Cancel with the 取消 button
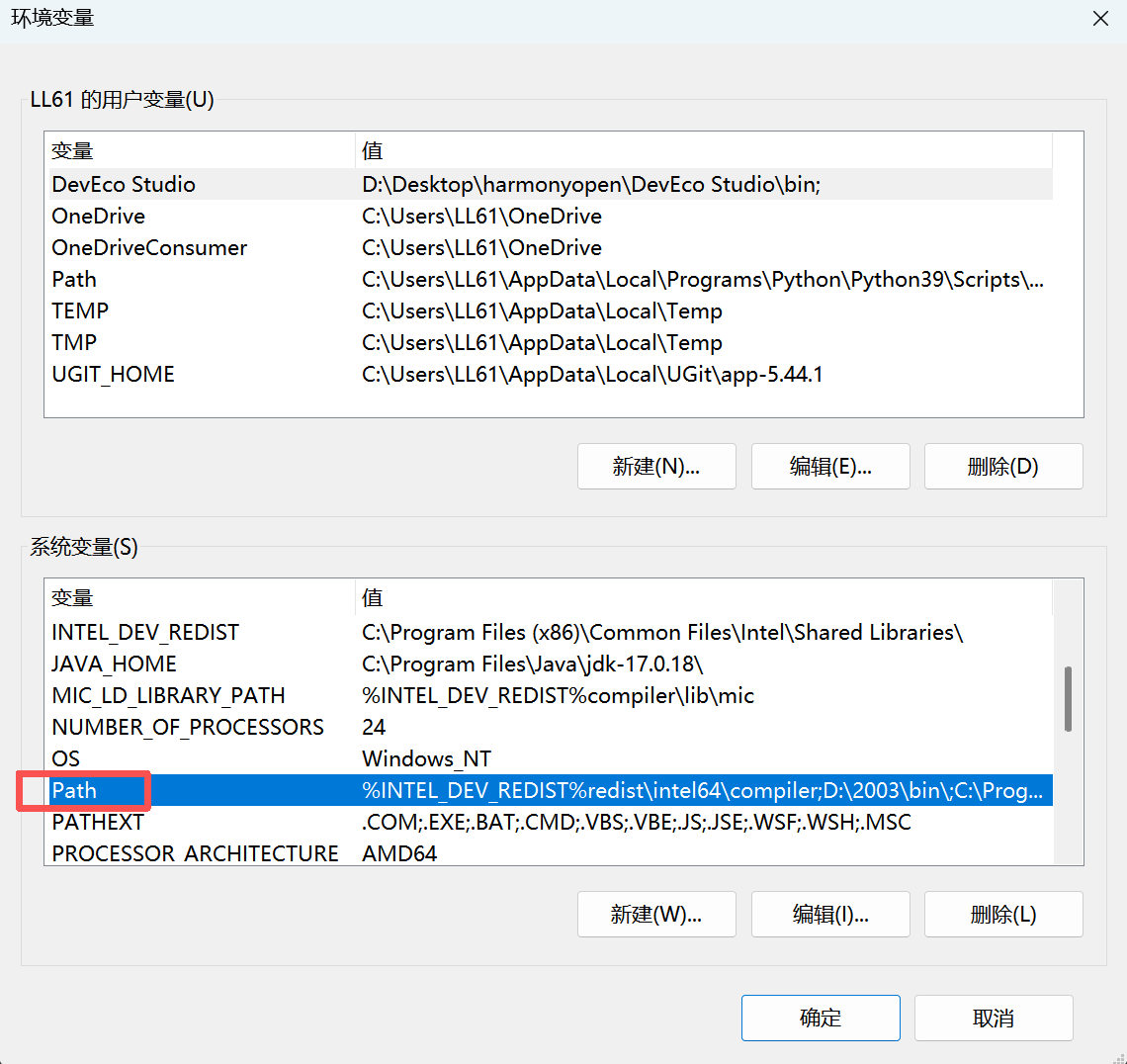 click(994, 1018)
